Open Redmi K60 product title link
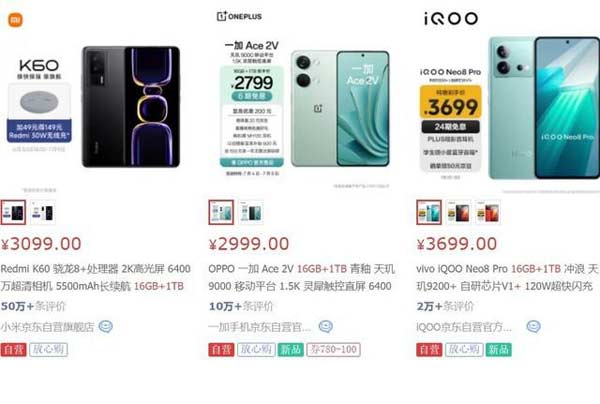Screen dimensions: 600x404 95,277
